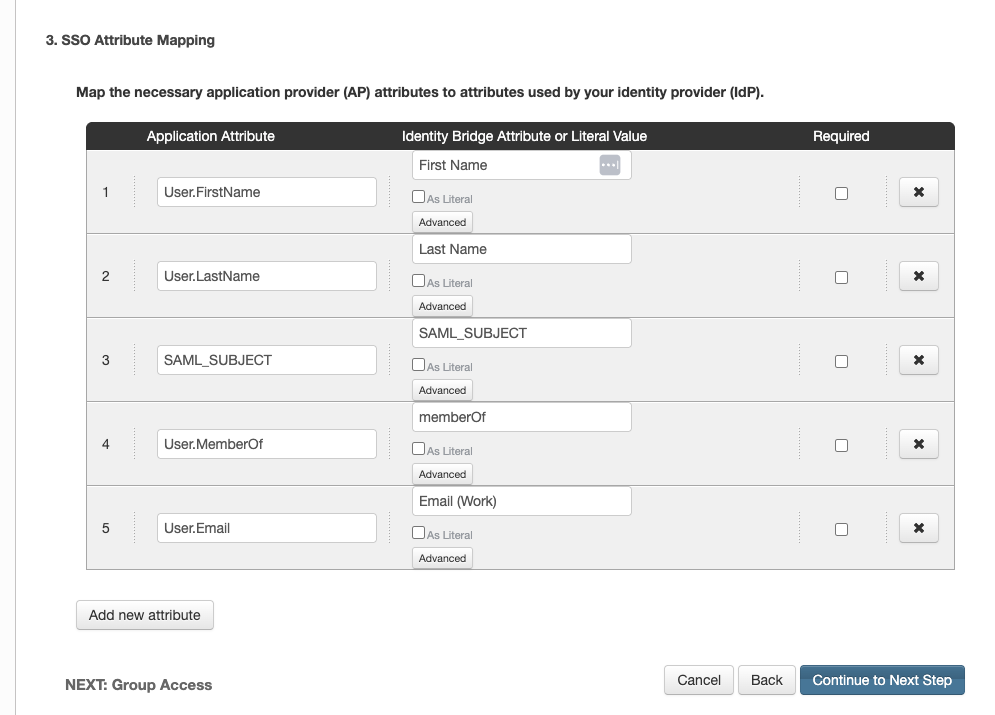Delete the User.Email mapping row
Viewport: 995px width, 715px height.
[918, 528]
